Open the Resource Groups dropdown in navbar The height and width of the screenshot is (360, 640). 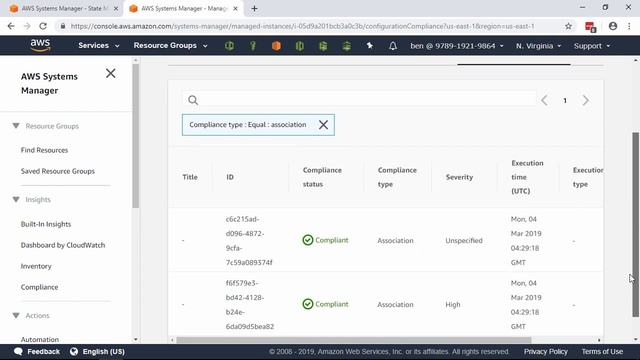[x=171, y=46]
